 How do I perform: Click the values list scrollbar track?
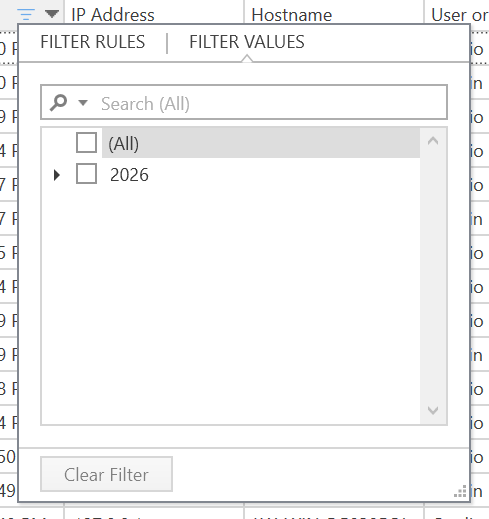tap(433, 275)
